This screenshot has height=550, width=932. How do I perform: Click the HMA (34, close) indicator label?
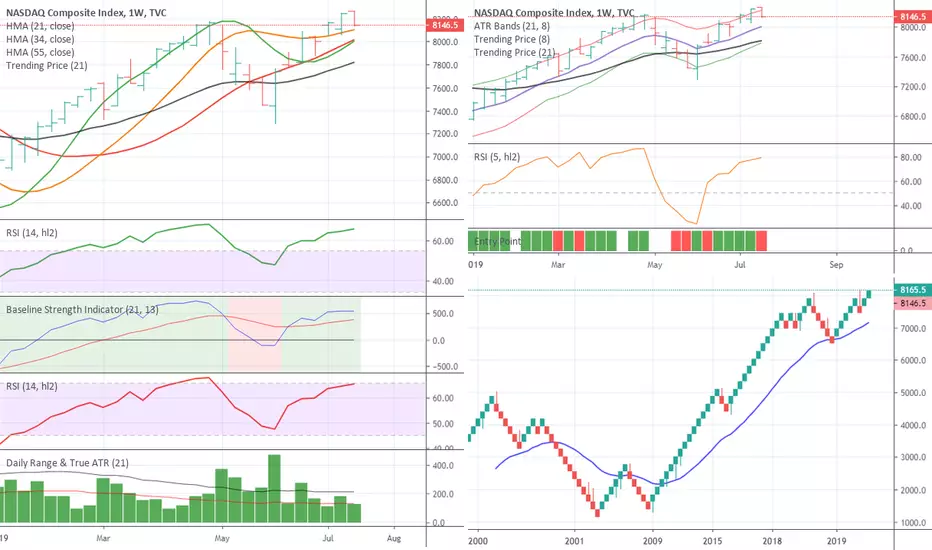point(40,39)
